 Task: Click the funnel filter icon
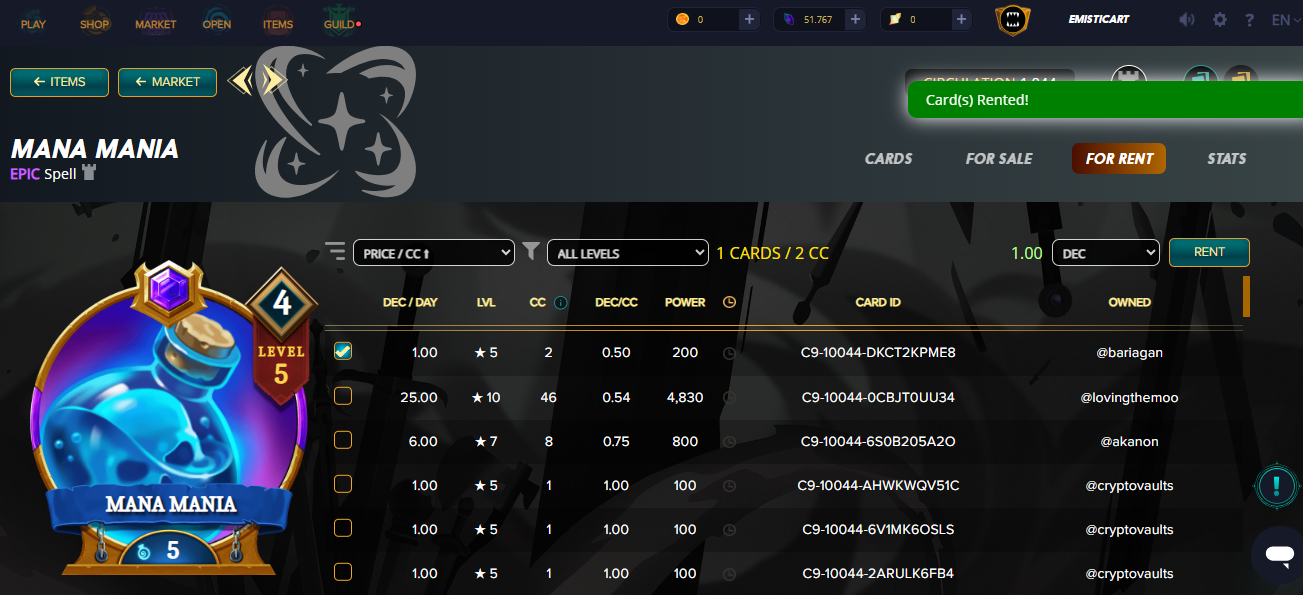pos(531,252)
